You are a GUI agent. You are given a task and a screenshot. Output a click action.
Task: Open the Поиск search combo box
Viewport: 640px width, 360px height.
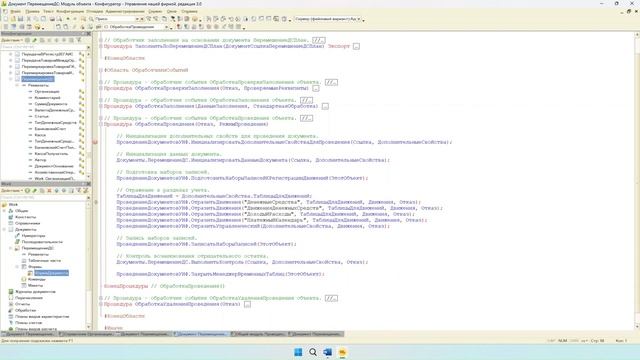117,19
